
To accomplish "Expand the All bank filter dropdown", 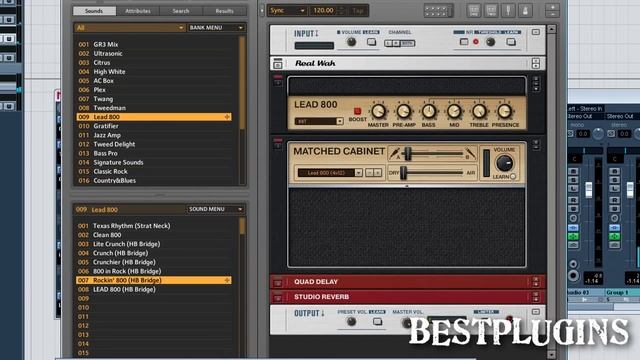I will 130,28.
